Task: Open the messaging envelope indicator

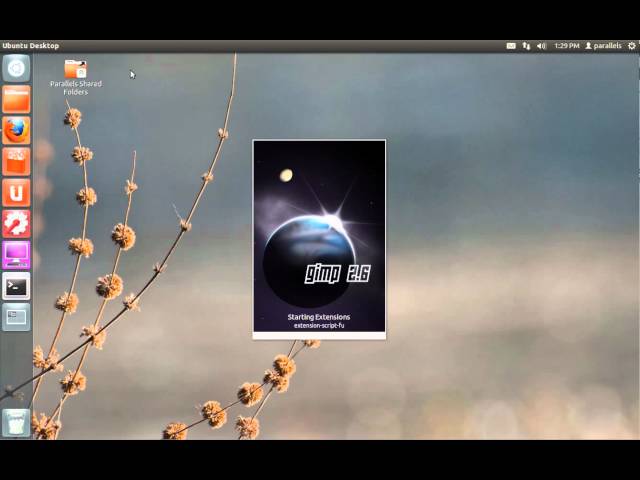Action: (x=511, y=46)
